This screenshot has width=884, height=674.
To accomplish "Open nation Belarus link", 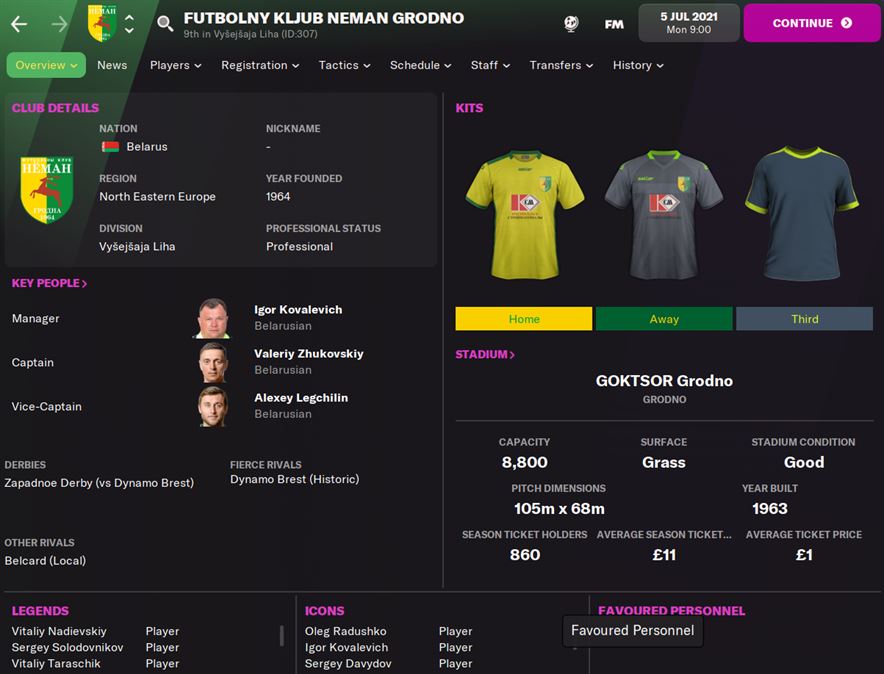I will (147, 147).
